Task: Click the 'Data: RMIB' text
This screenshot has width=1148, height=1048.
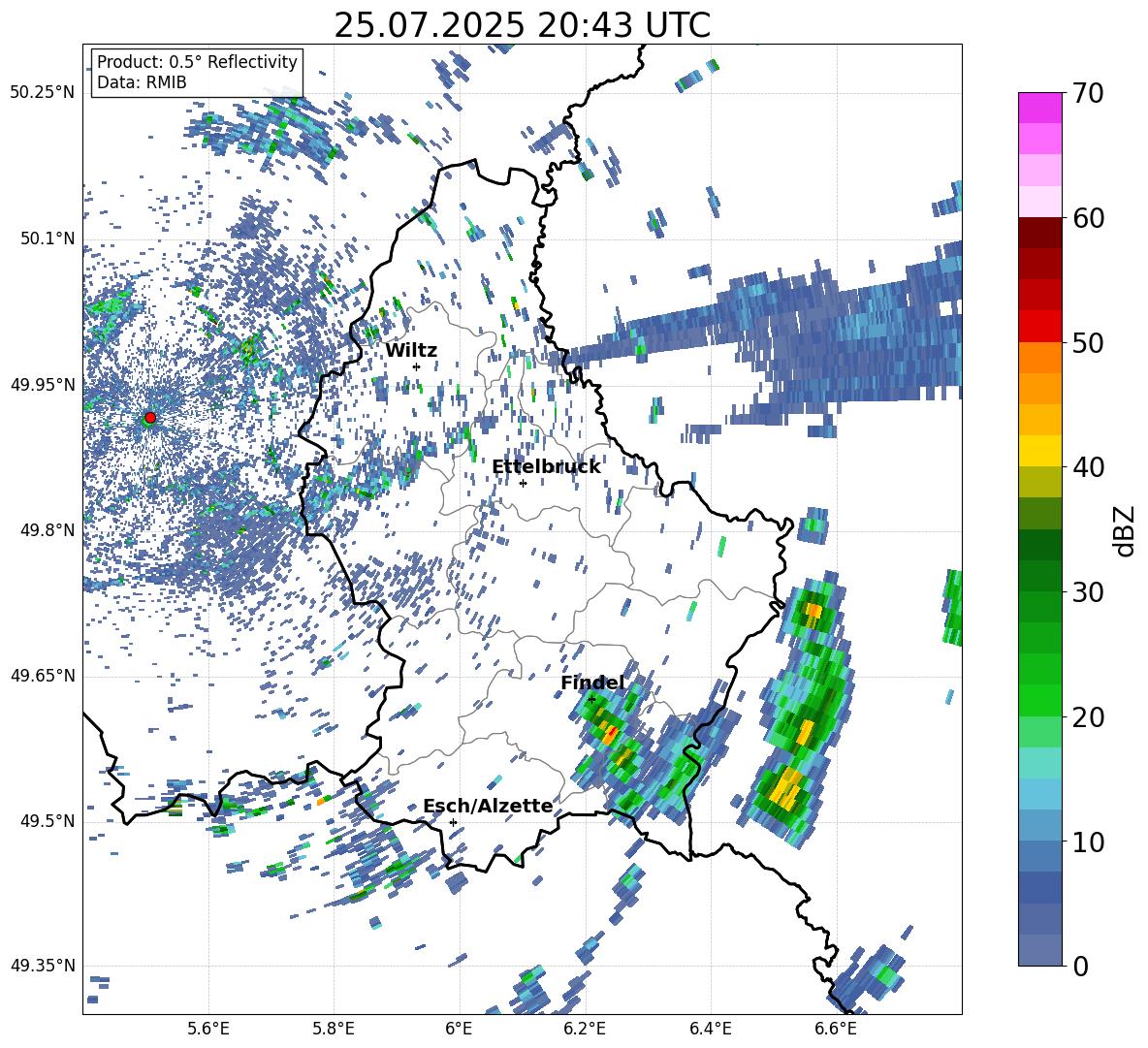Action: (x=142, y=82)
